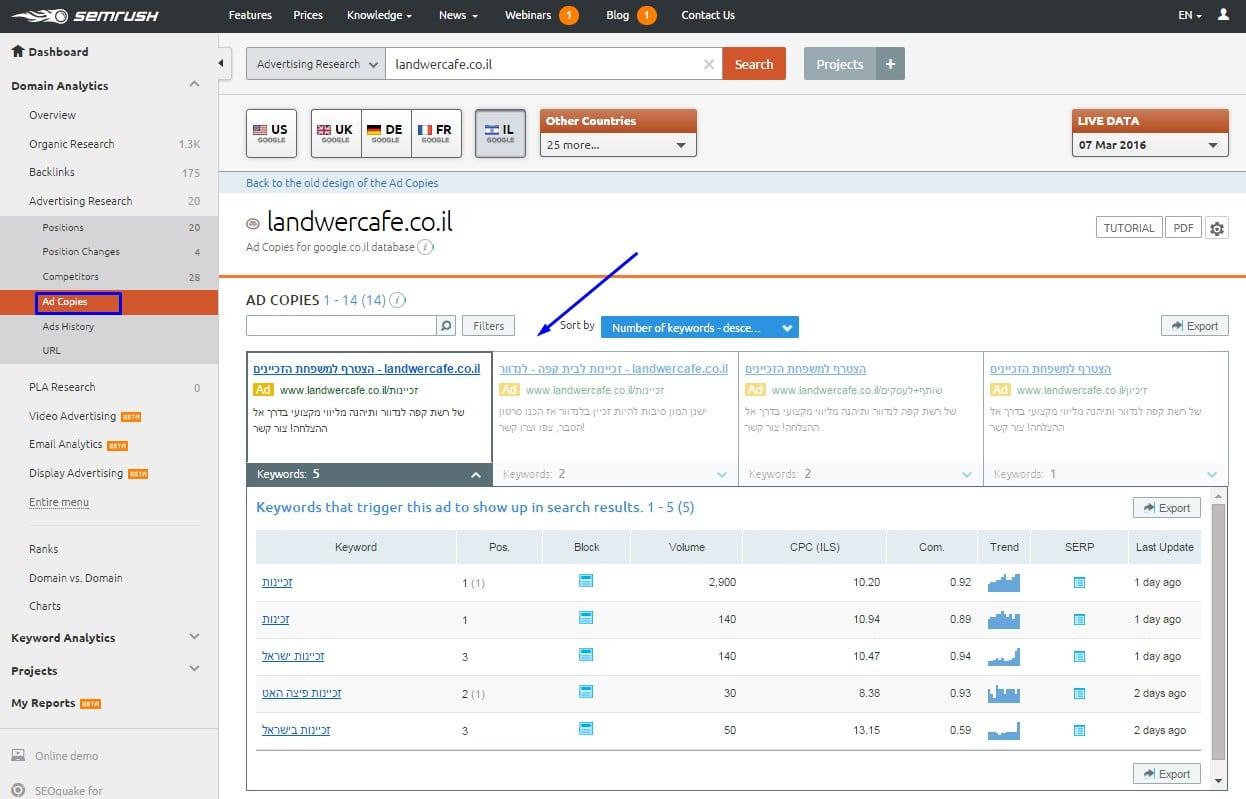View SERP snapshot for the 13.15 CPC row
1246x799 pixels.
1079,730
